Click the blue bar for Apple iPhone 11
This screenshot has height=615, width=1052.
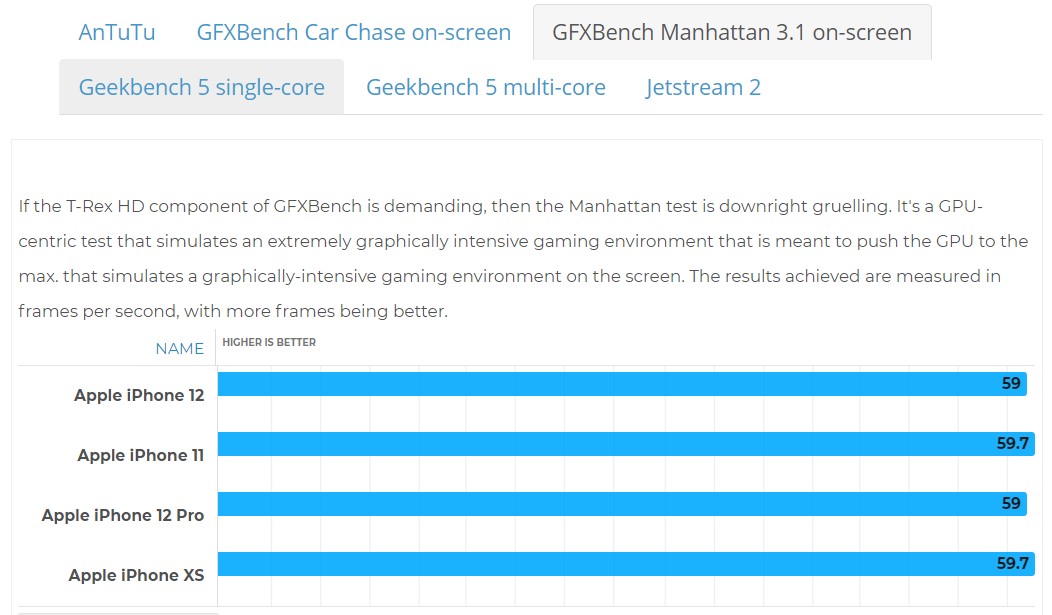[x=600, y=444]
